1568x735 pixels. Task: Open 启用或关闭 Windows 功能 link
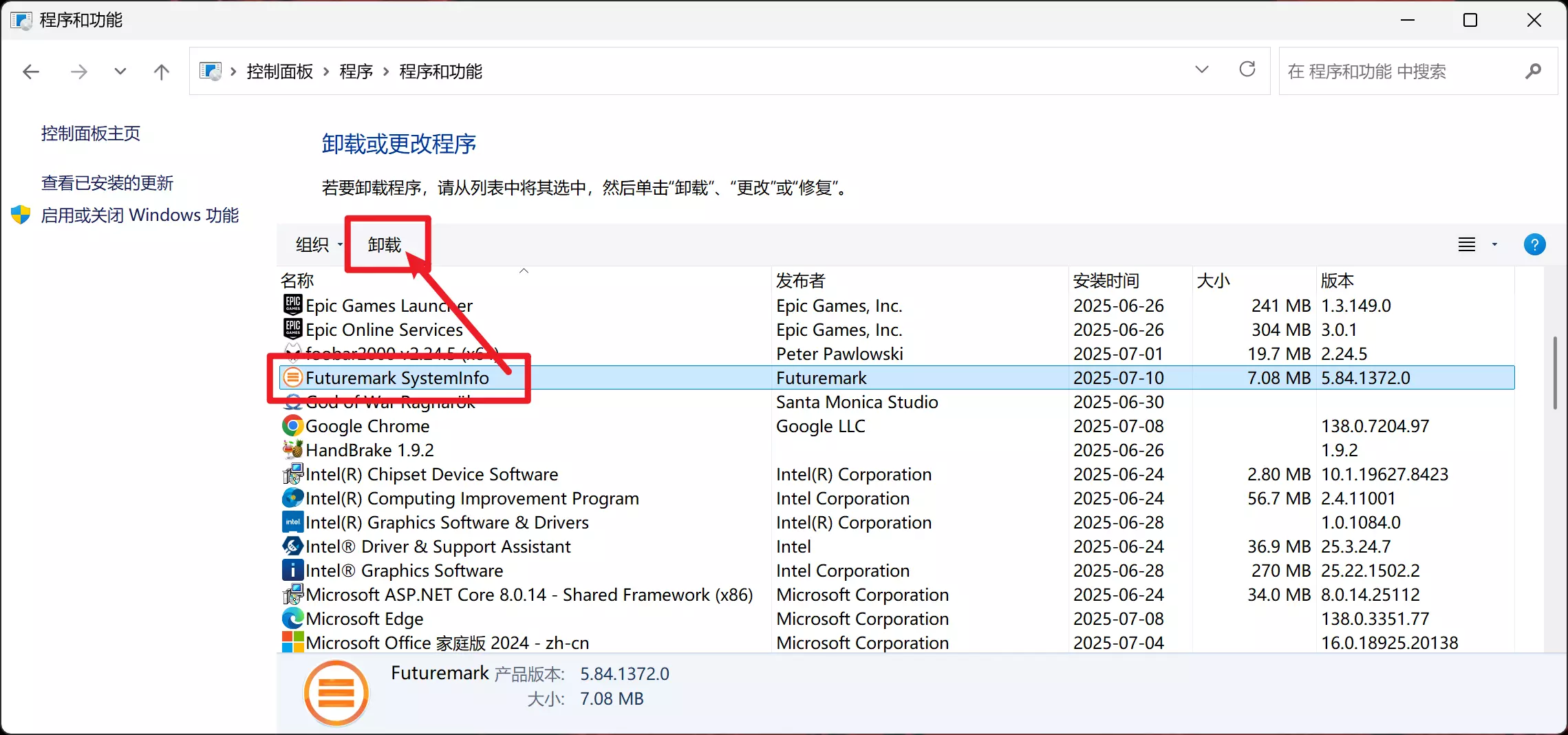[x=140, y=215]
